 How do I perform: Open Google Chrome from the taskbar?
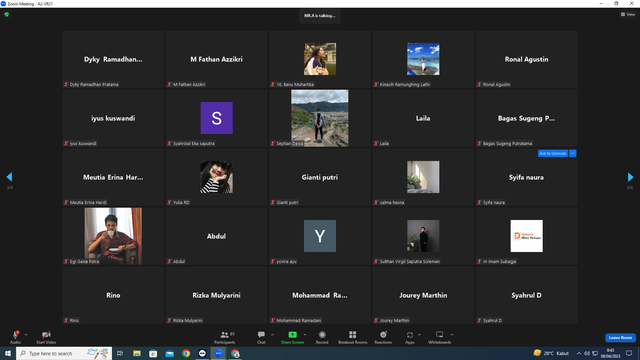click(x=186, y=353)
